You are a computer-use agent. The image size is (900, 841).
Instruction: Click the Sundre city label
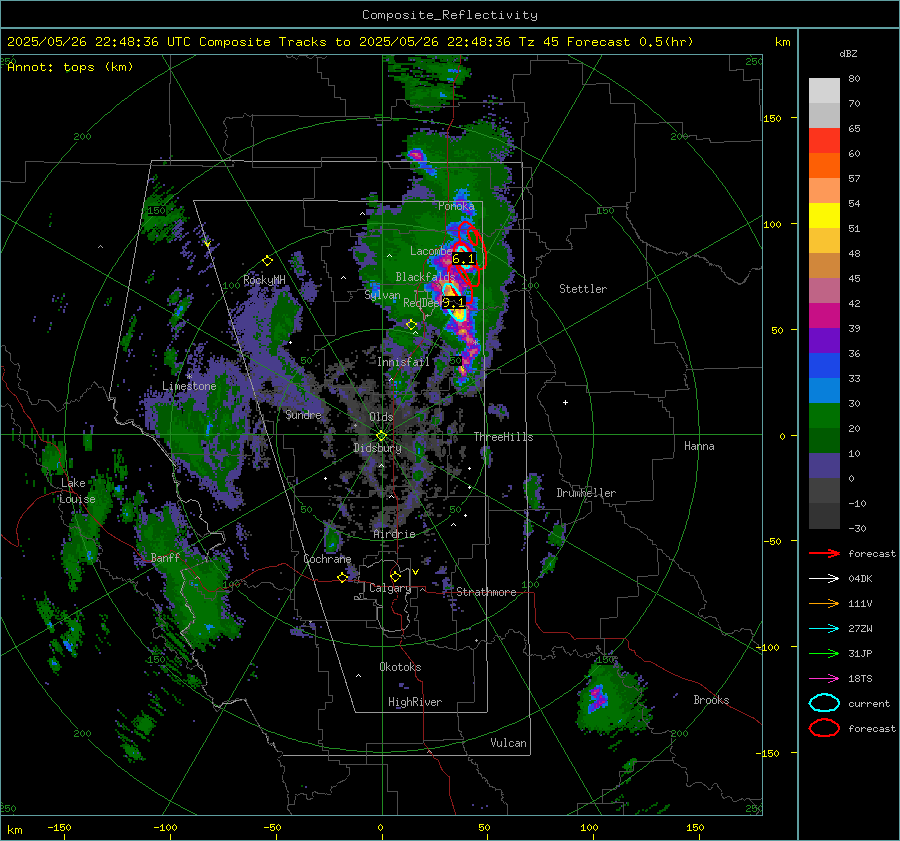(x=304, y=414)
